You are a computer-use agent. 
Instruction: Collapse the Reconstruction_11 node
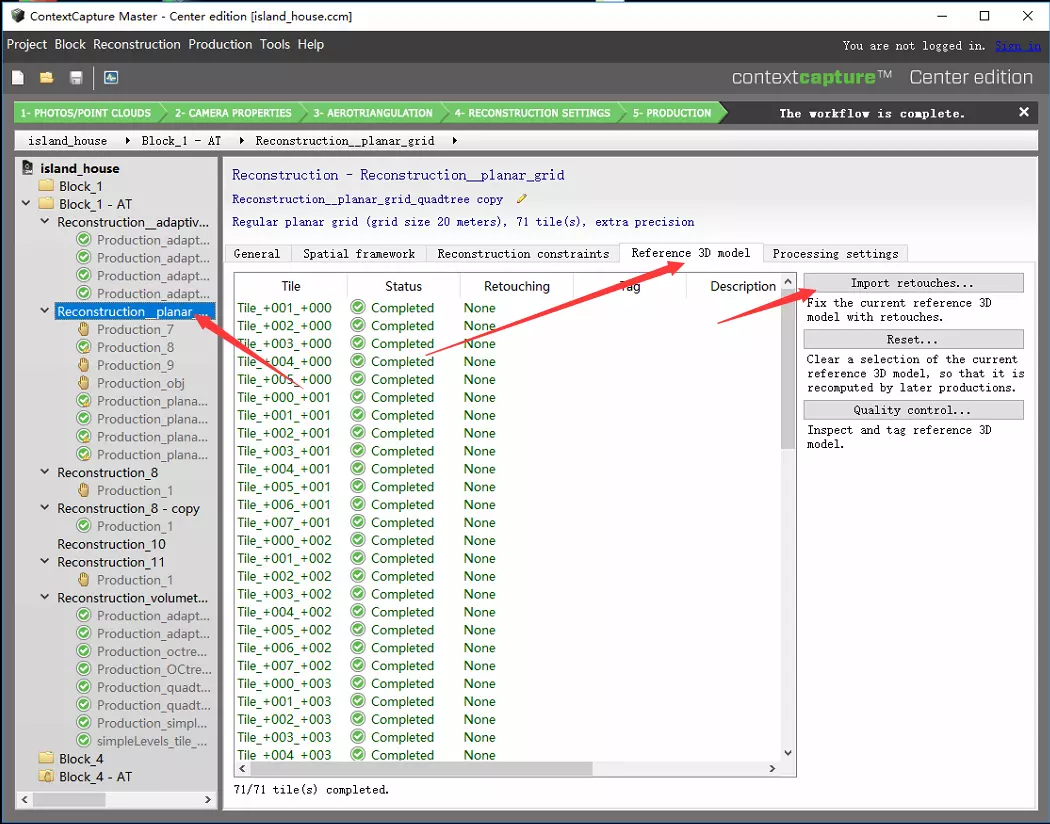45,561
